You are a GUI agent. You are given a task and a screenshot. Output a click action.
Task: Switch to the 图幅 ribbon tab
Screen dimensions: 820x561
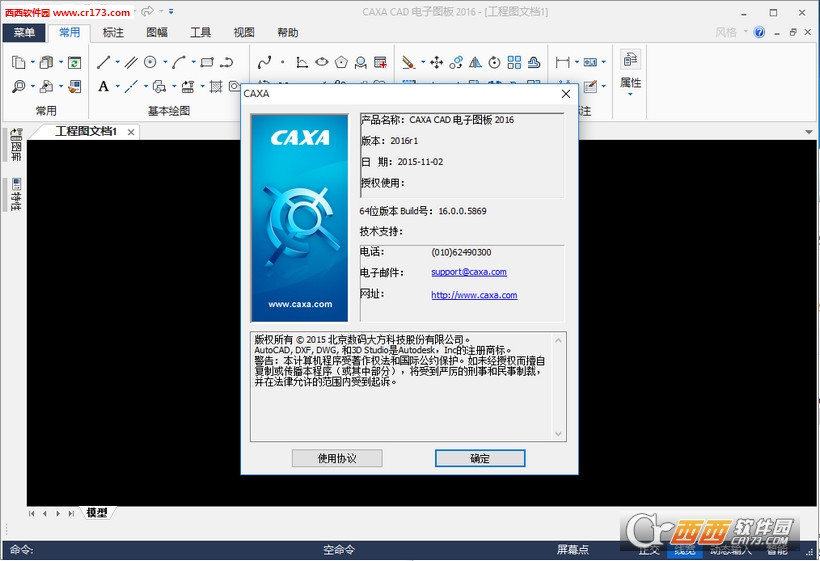coord(157,32)
